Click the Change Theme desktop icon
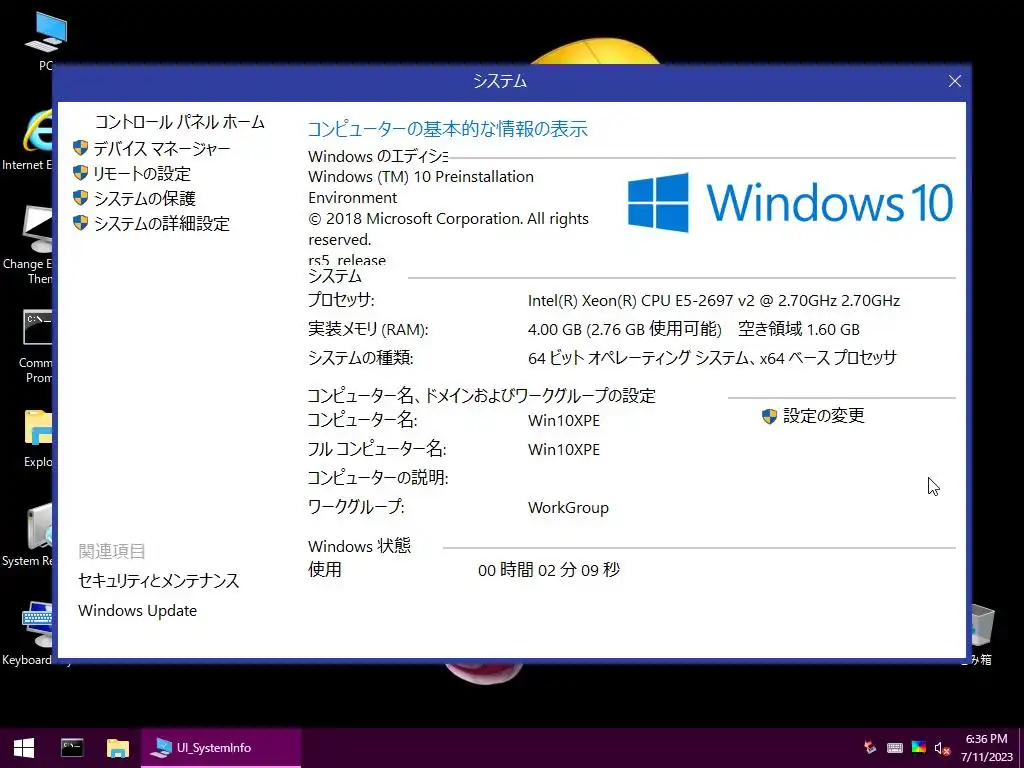 27,245
